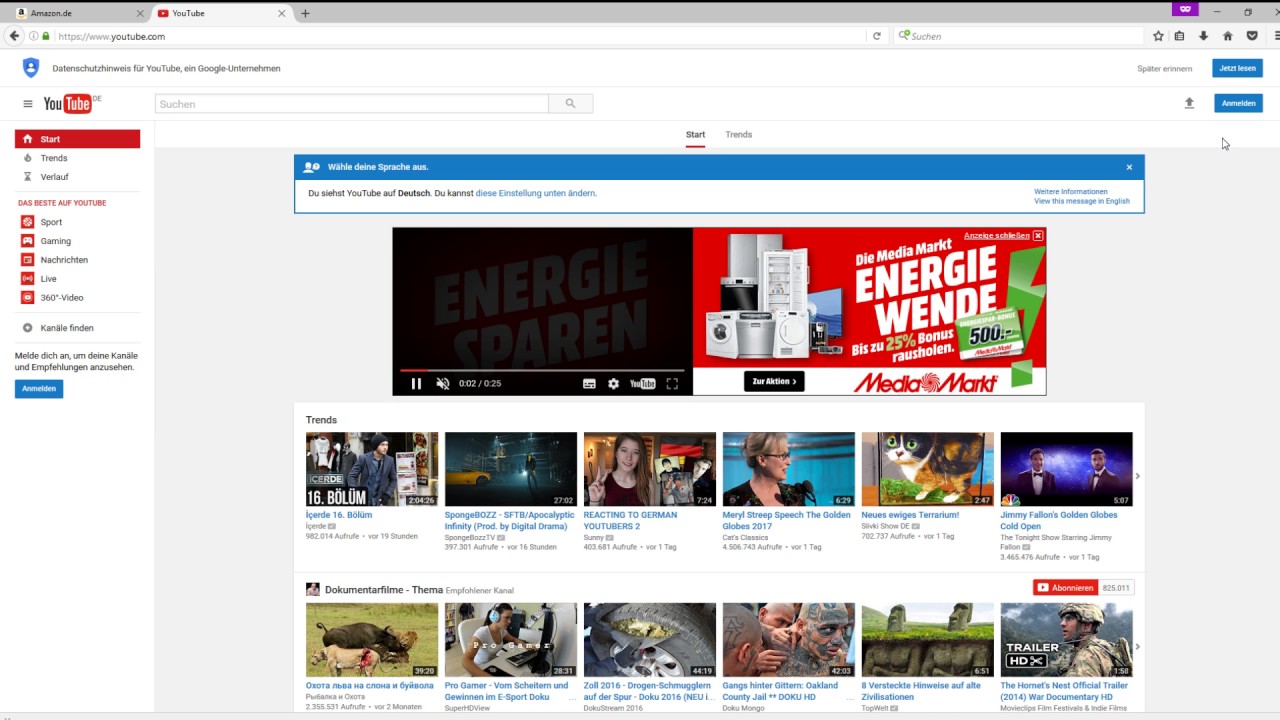
Task: Open Meryl Streep Speech thumbnail
Action: click(x=789, y=469)
